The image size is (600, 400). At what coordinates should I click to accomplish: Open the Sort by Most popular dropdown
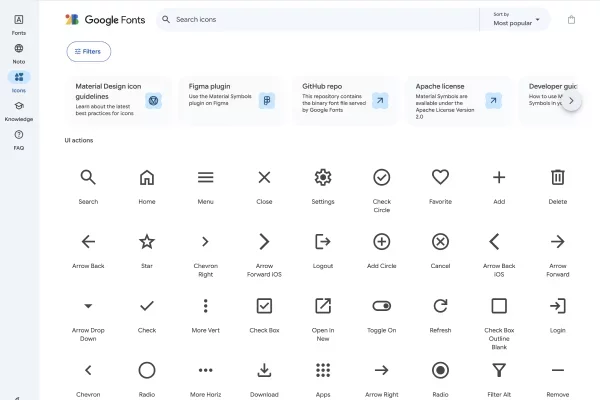click(520, 19)
